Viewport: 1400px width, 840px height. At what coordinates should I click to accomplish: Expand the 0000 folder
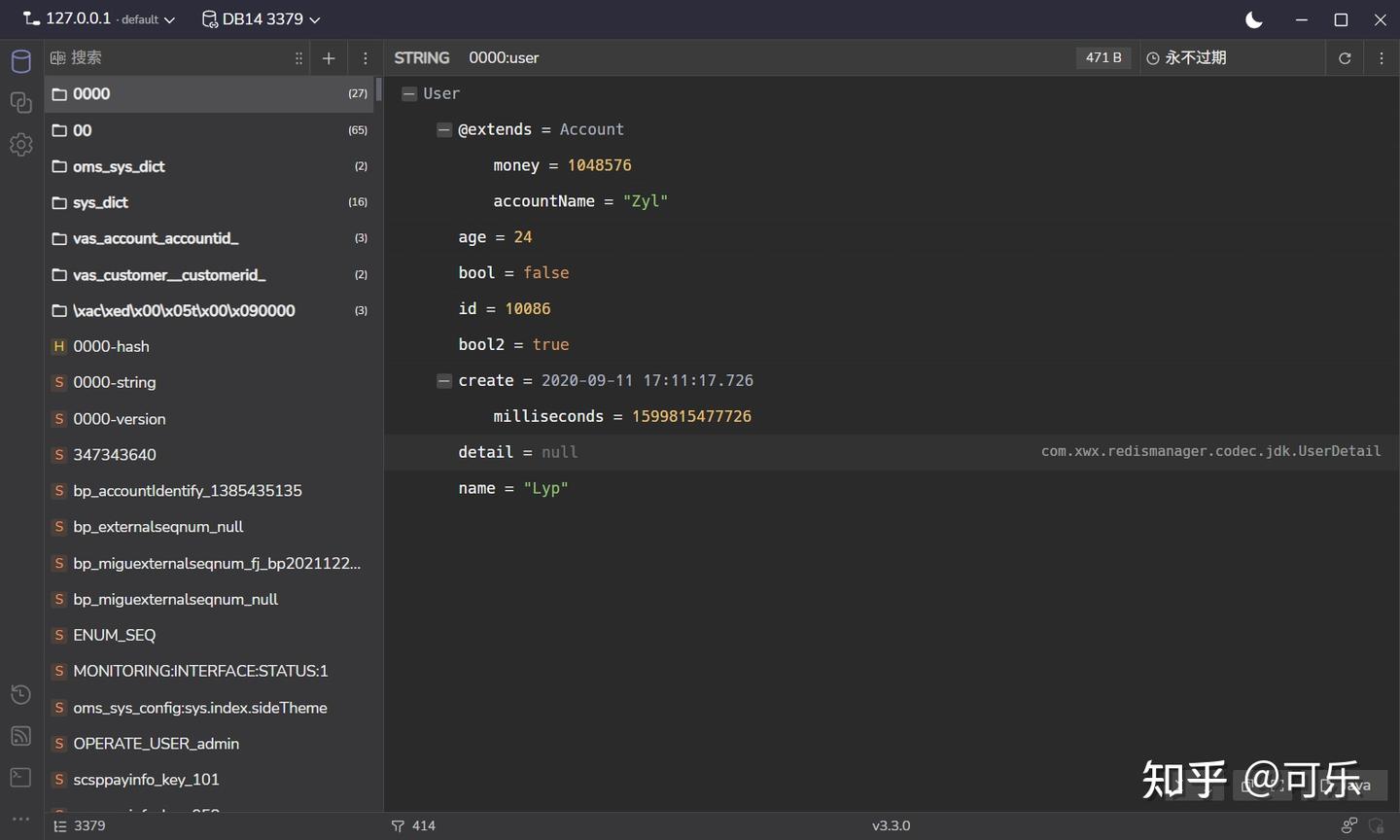click(210, 94)
